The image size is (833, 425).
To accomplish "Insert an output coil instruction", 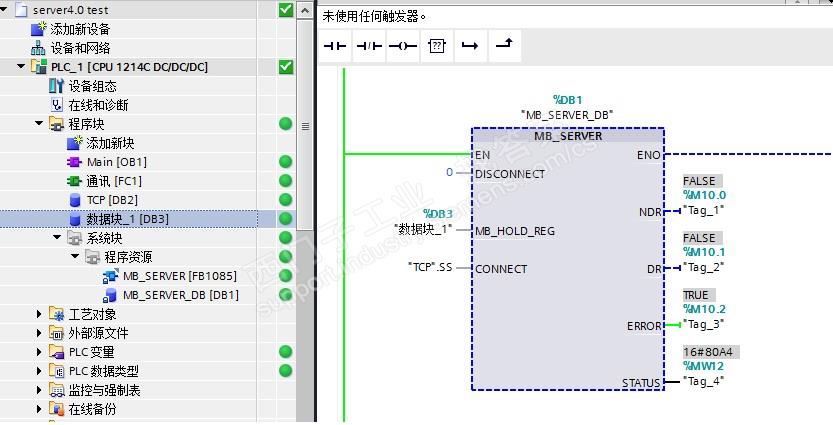I will coord(403,46).
